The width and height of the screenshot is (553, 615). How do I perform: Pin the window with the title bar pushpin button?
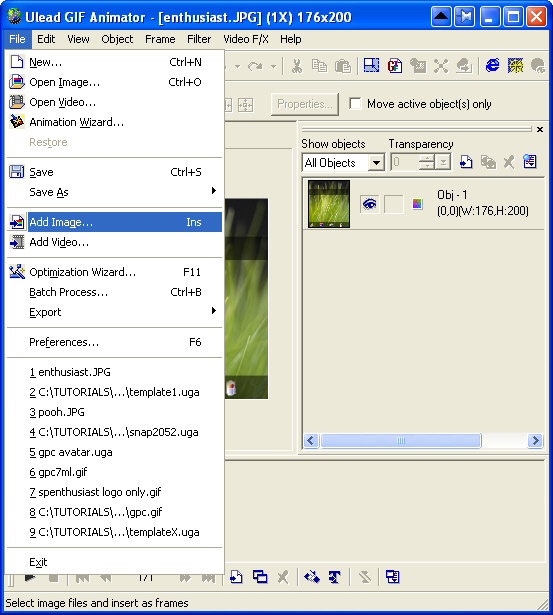[464, 17]
